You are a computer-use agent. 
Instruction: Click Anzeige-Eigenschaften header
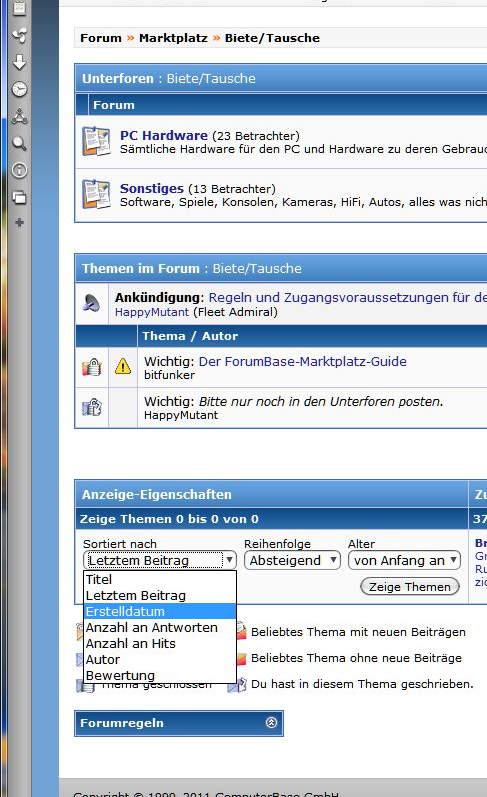click(157, 495)
